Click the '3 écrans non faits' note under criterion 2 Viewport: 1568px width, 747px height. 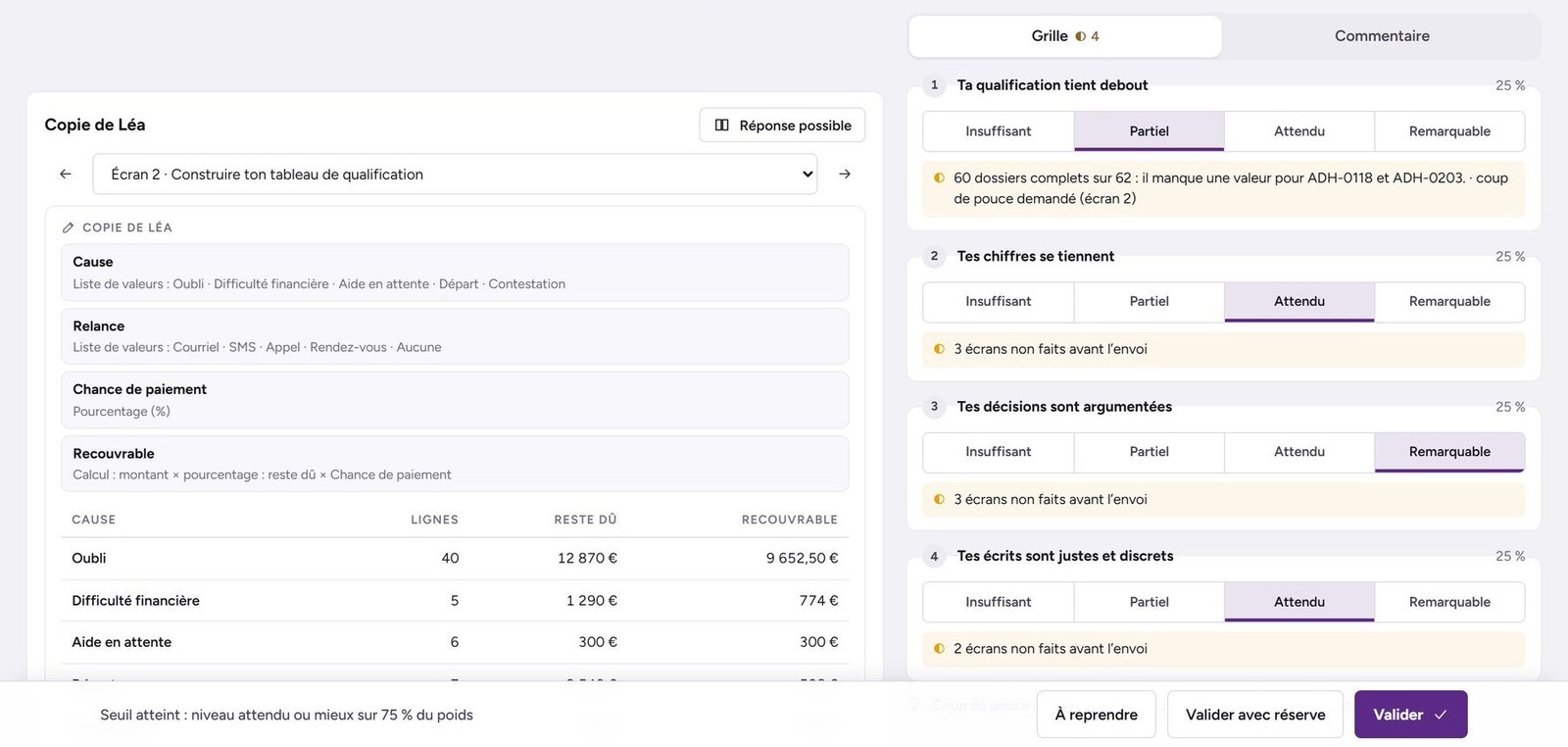[1224, 349]
